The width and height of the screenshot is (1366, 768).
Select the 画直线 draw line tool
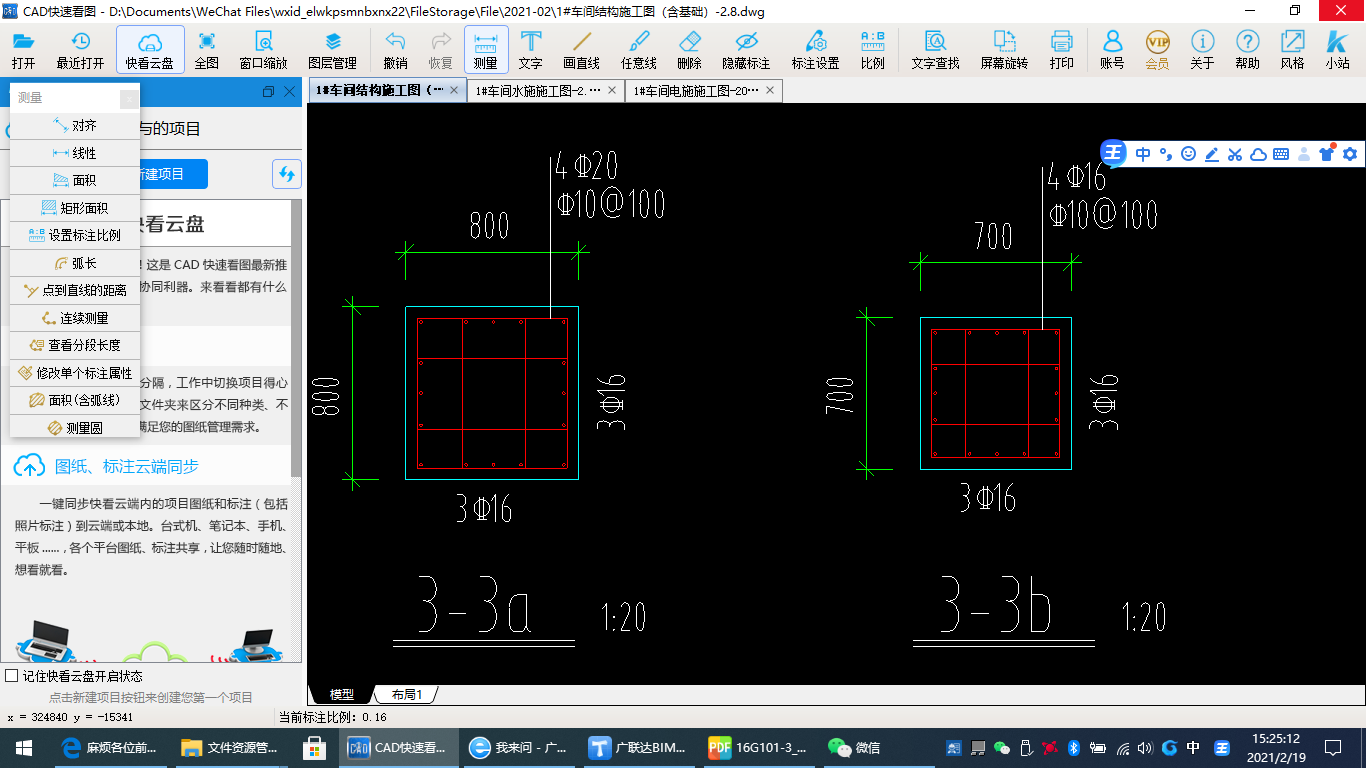(581, 50)
